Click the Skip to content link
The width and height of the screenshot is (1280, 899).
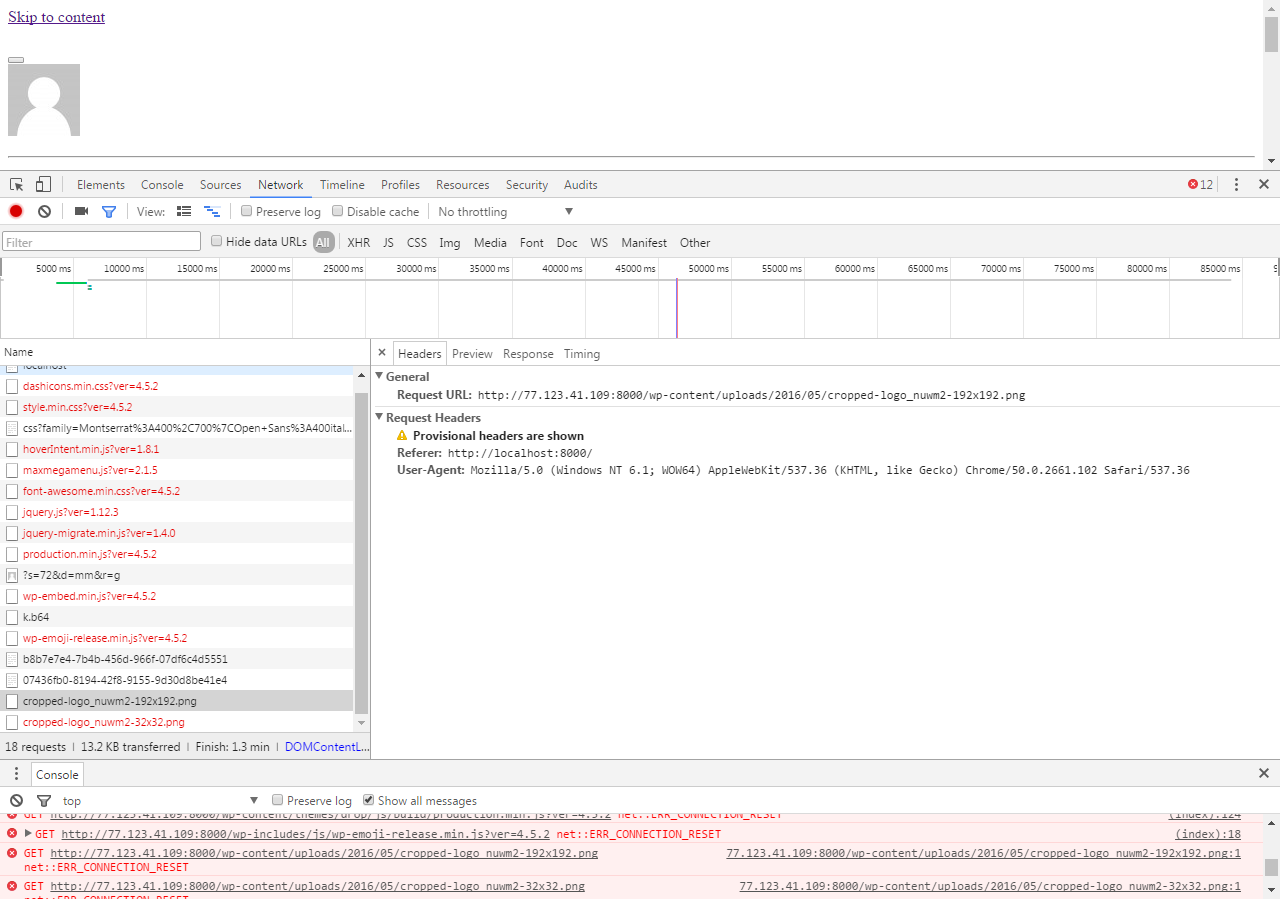pos(56,17)
